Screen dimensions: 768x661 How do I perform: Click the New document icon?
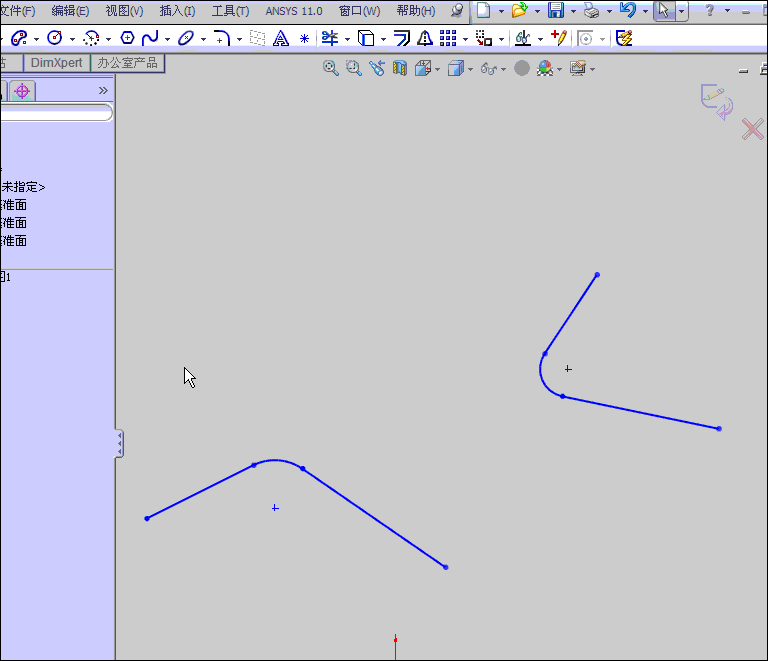[483, 10]
